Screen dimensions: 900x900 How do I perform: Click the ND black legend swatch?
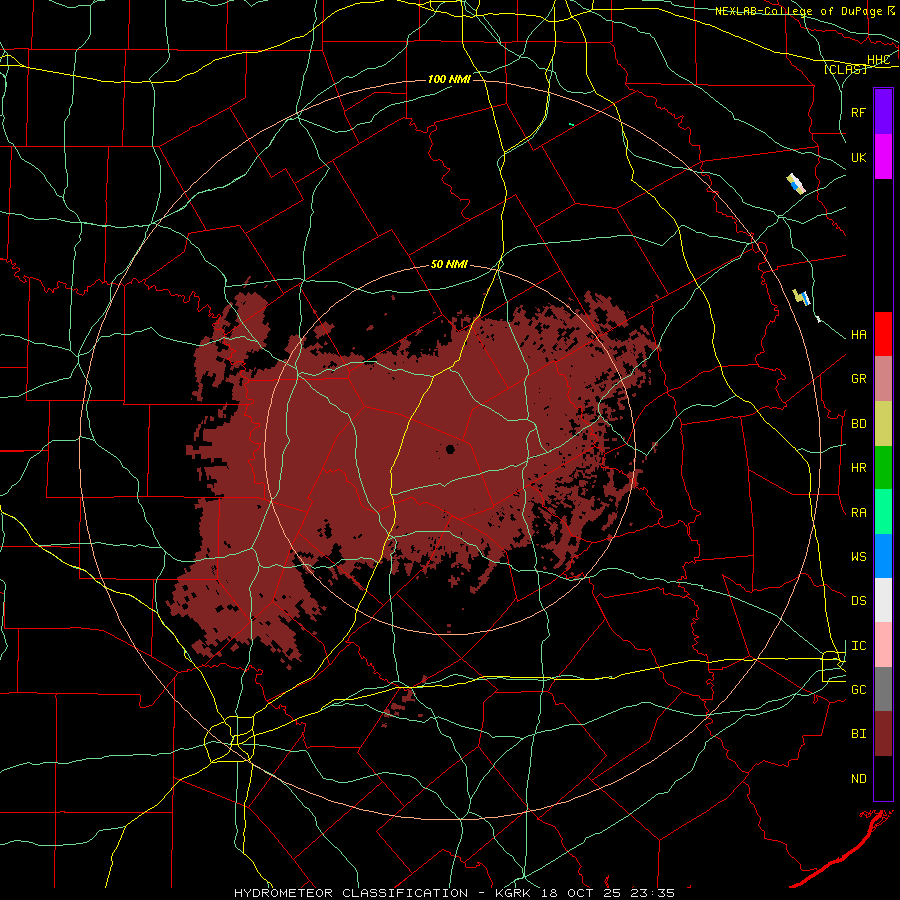883,778
